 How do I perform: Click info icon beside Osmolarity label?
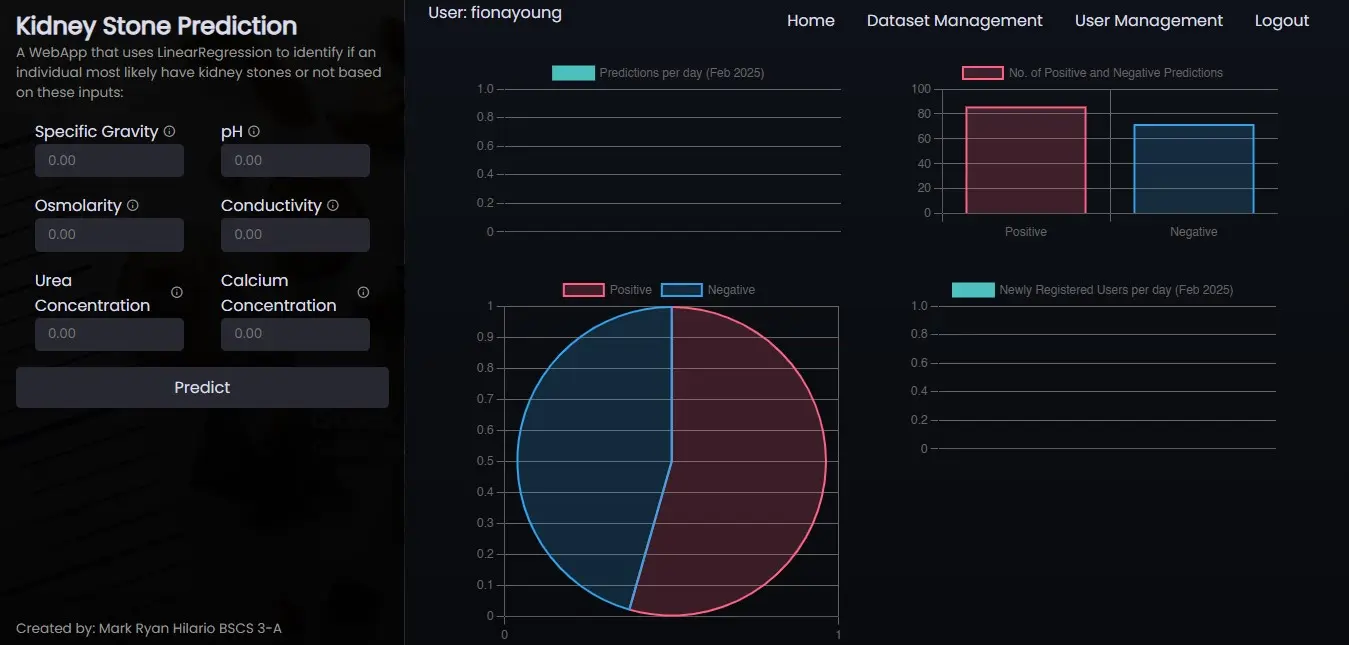[133, 206]
